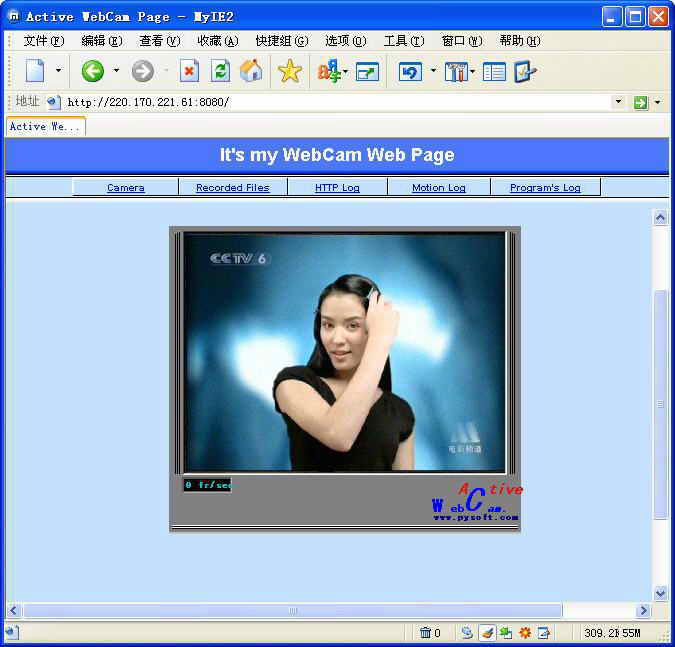Toggle the highlighted brush icon in status bar
Image resolution: width=675 pixels, height=647 pixels.
486,632
